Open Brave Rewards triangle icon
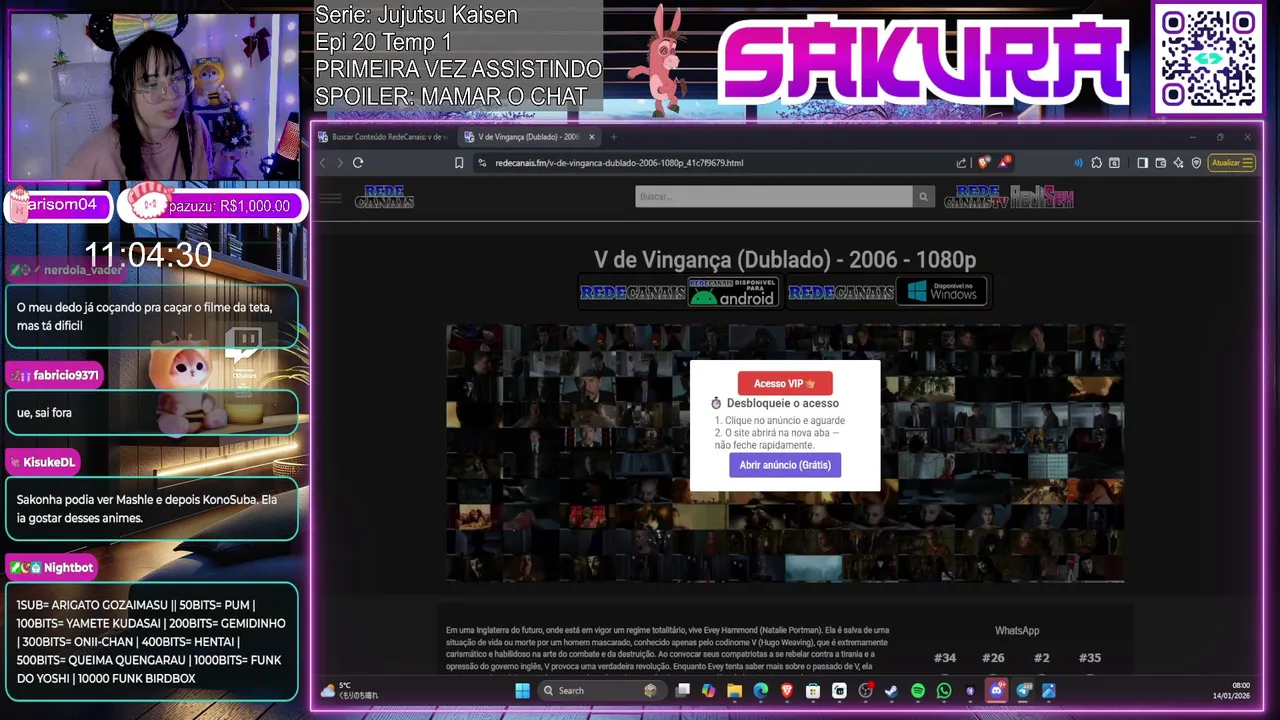This screenshot has height=720, width=1280. [1004, 162]
